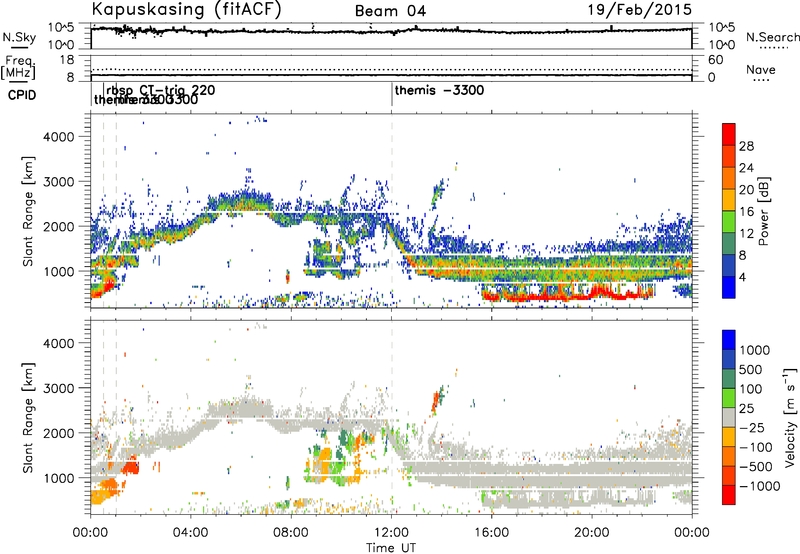The image size is (800, 554).
Task: Click the 'N.Search' legend label
Action: [x=772, y=37]
